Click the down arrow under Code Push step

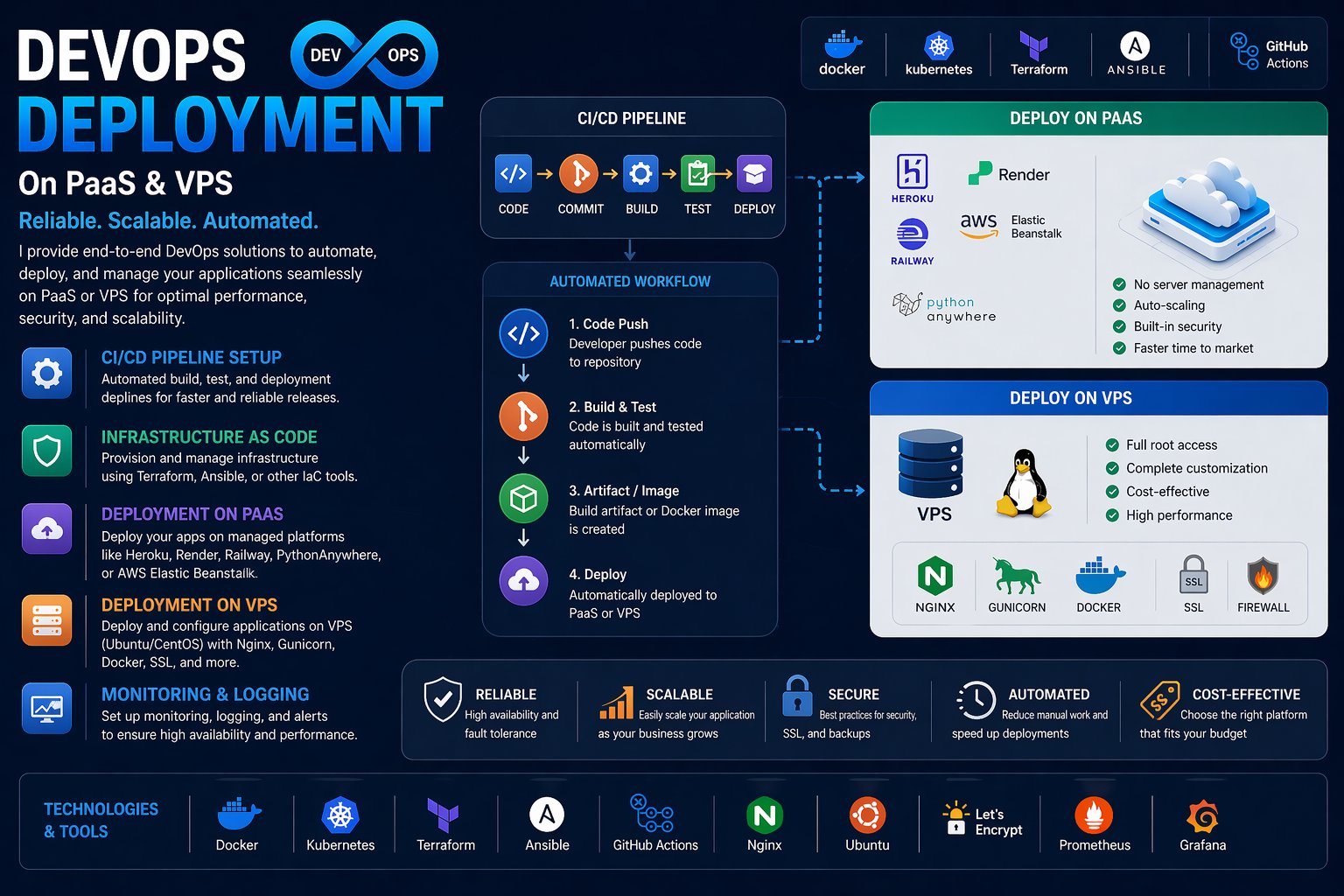(x=523, y=373)
